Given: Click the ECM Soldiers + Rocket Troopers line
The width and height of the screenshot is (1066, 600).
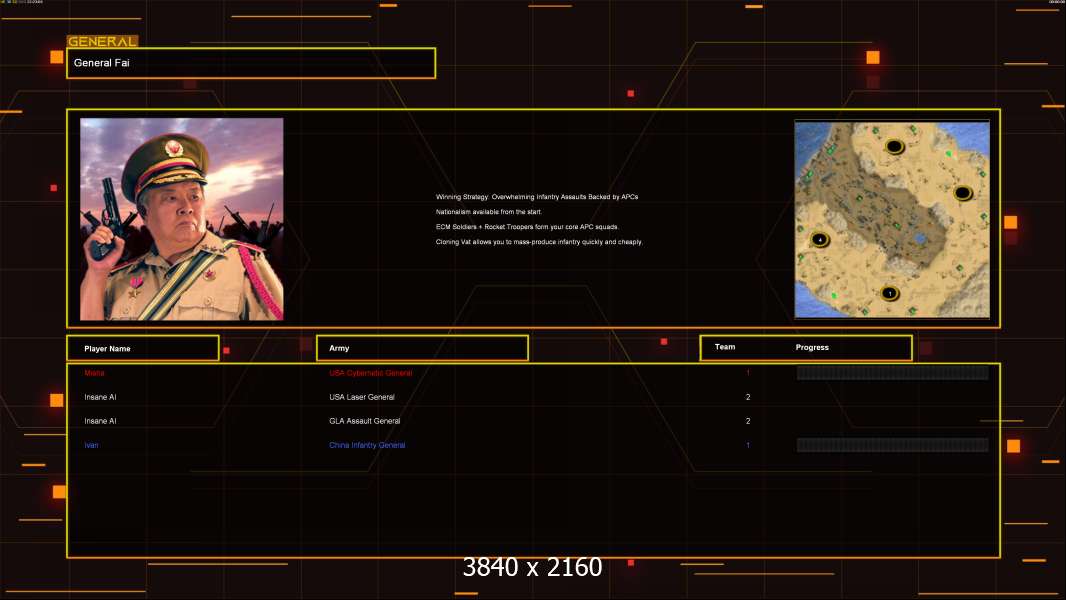Looking at the screenshot, I should (528, 226).
